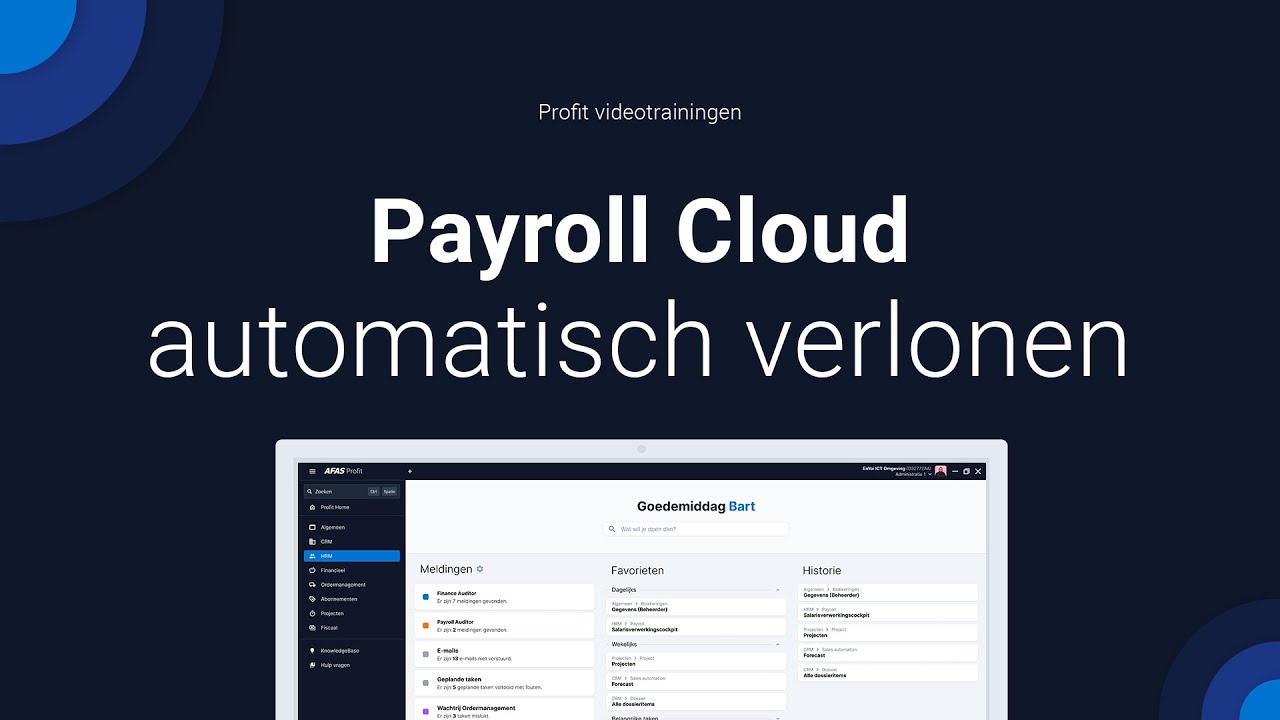
Task: Open Salarisverwerkingscockpit under Favorieten
Action: [x=697, y=627]
